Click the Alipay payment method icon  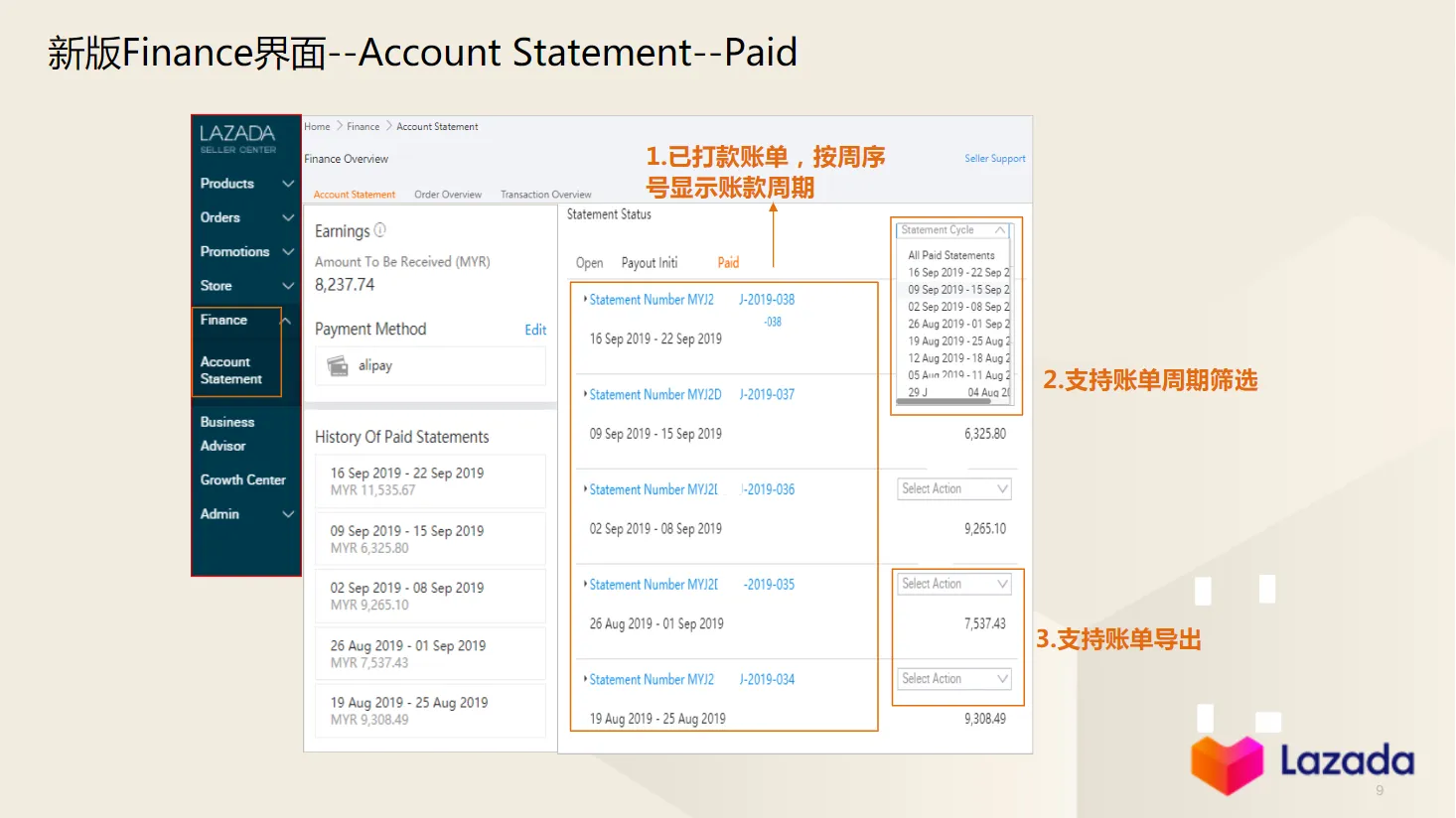pos(339,365)
